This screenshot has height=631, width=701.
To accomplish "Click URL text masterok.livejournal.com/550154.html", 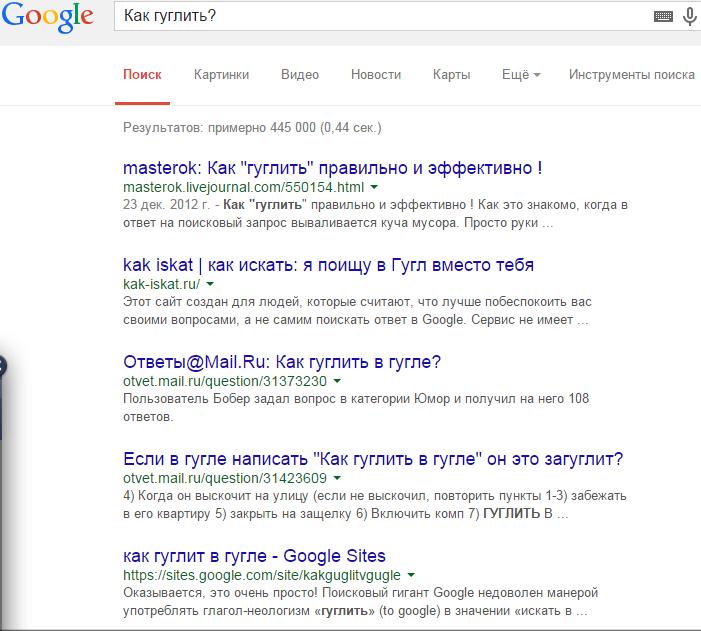I will click(244, 187).
